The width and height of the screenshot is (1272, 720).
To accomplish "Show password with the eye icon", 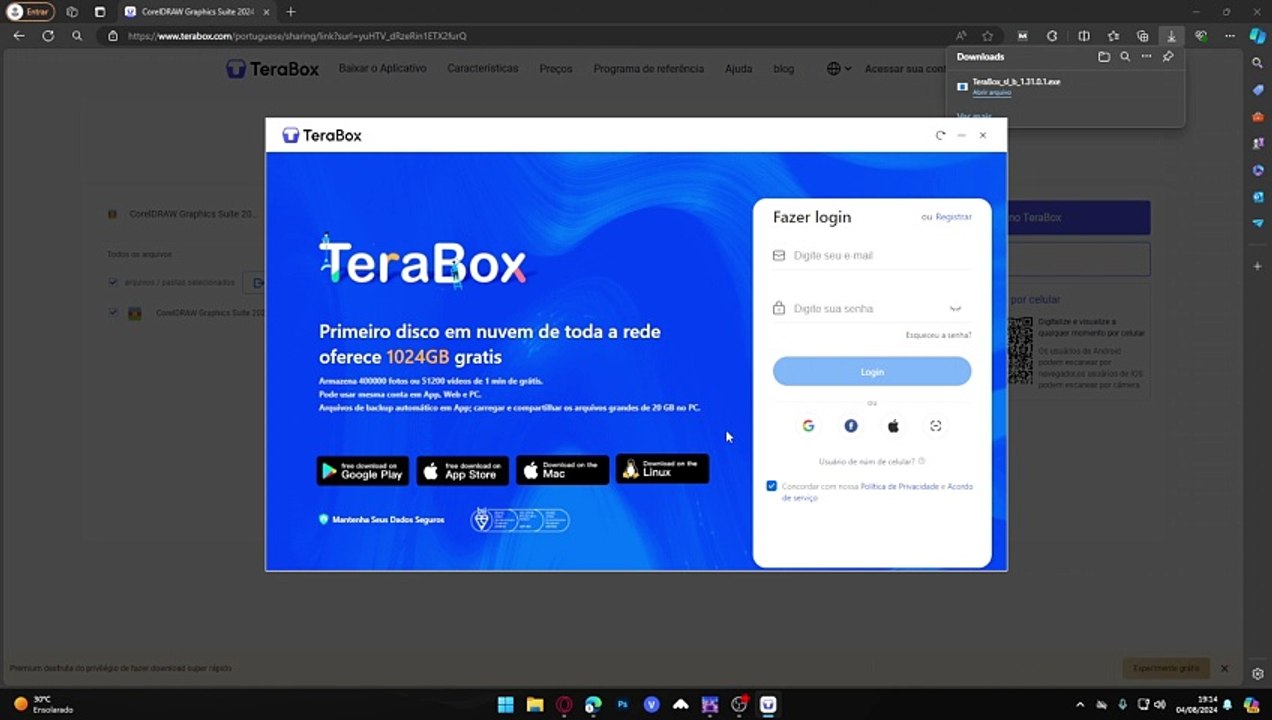I will coord(955,309).
